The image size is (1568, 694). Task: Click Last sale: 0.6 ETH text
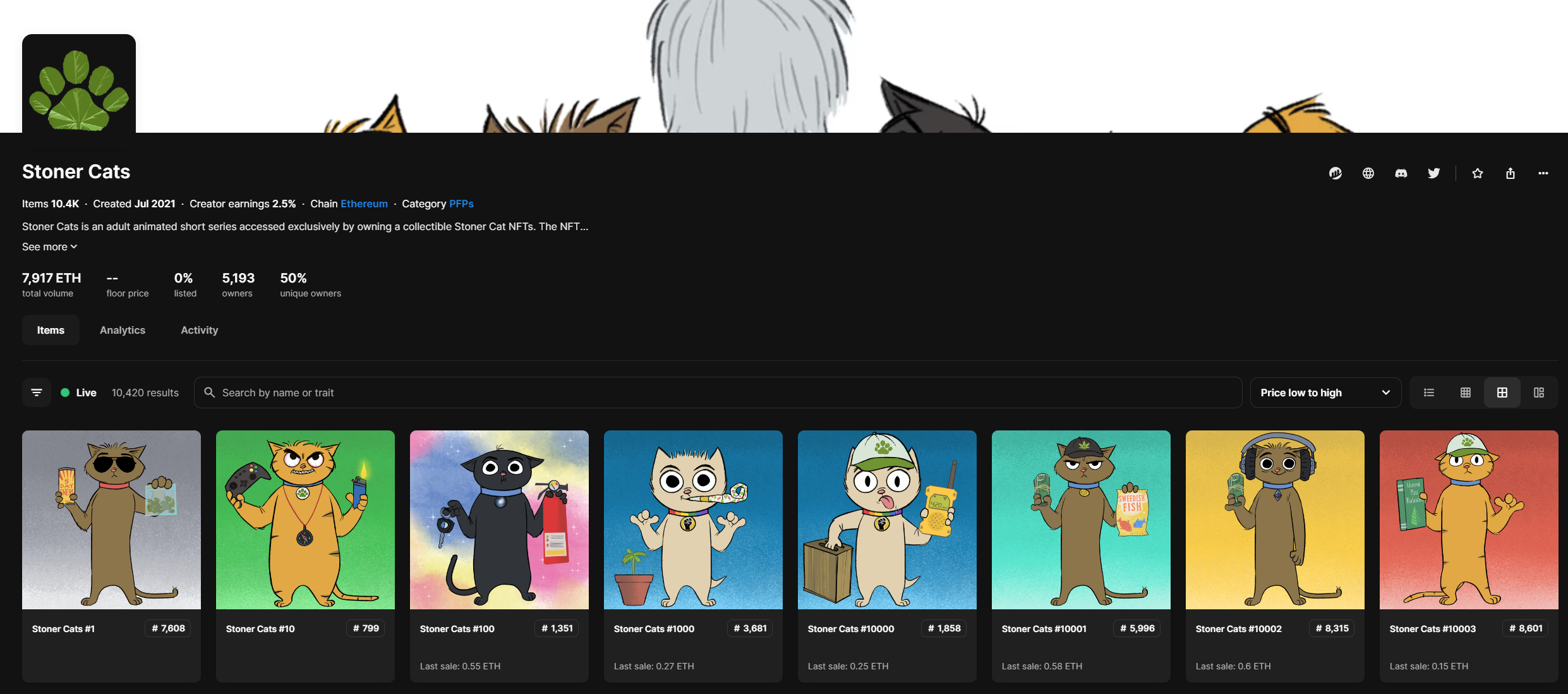coord(1233,666)
